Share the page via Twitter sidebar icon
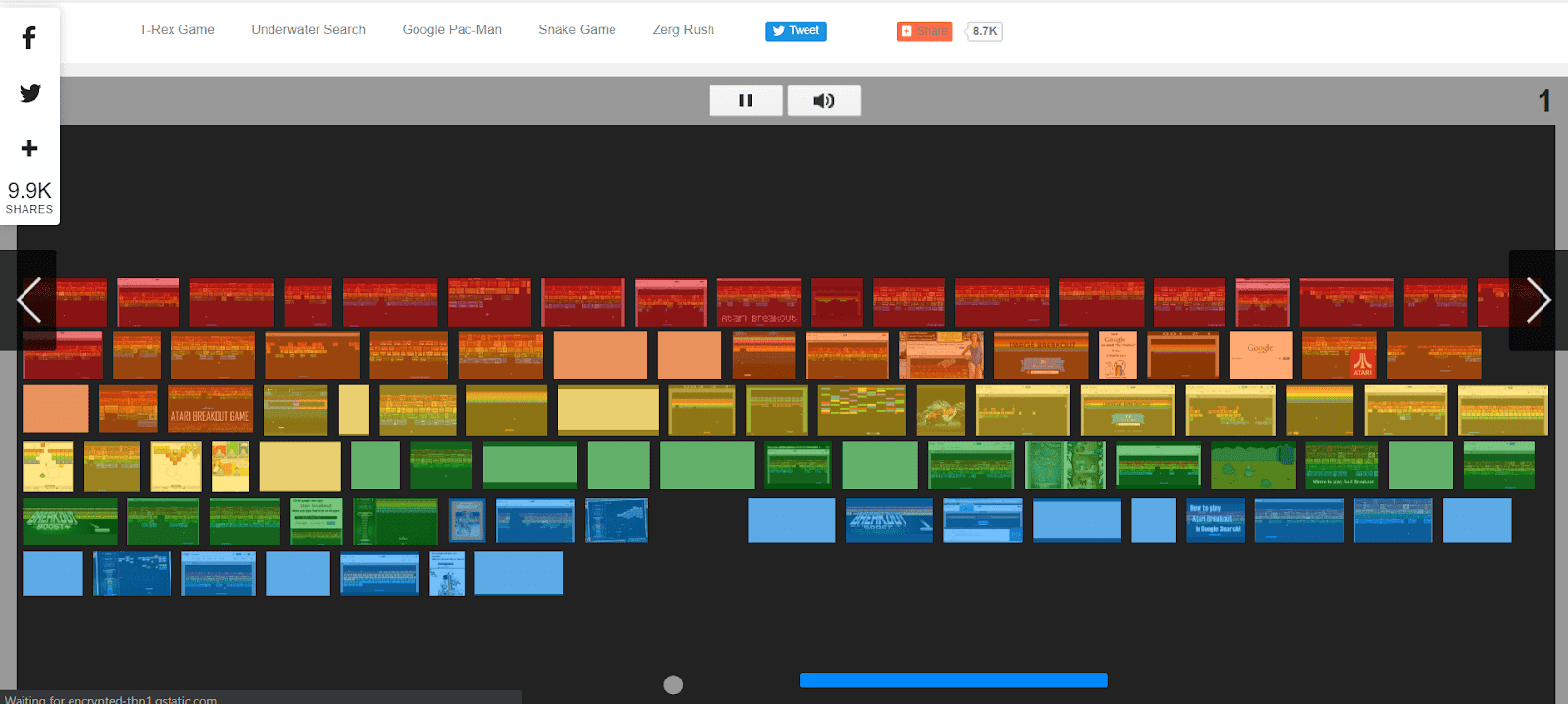Viewport: 1568px width, 704px height. 29,93
